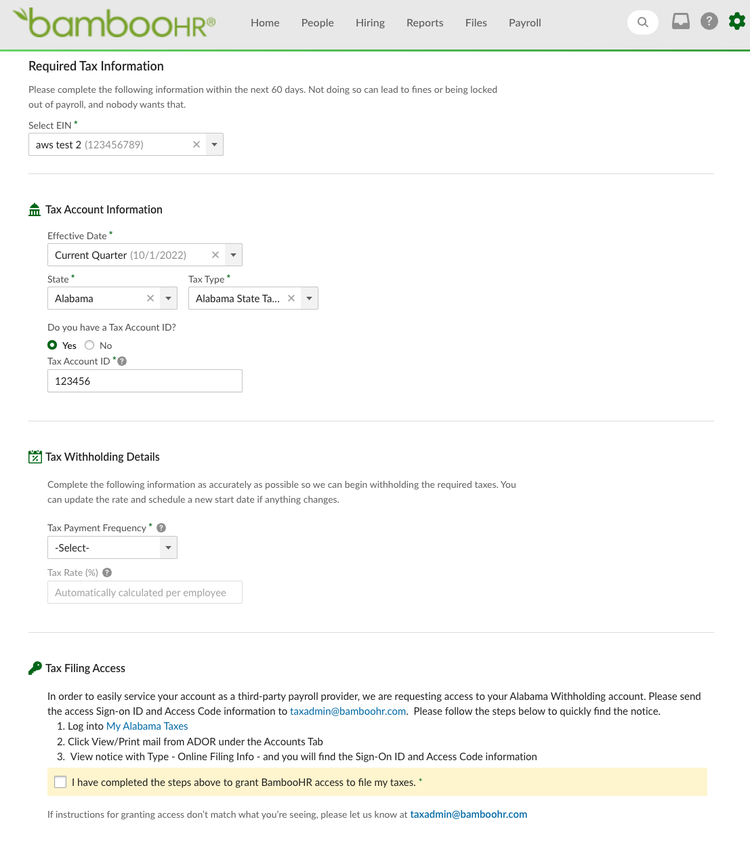Open the settings gear icon
Screen dimensions: 750x853
[x=737, y=21]
